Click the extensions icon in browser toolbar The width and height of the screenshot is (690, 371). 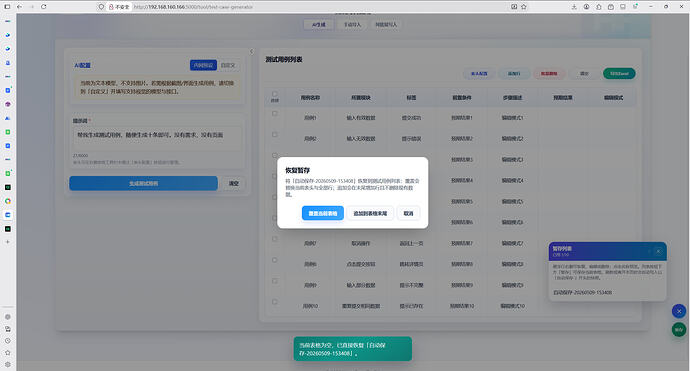coord(599,7)
